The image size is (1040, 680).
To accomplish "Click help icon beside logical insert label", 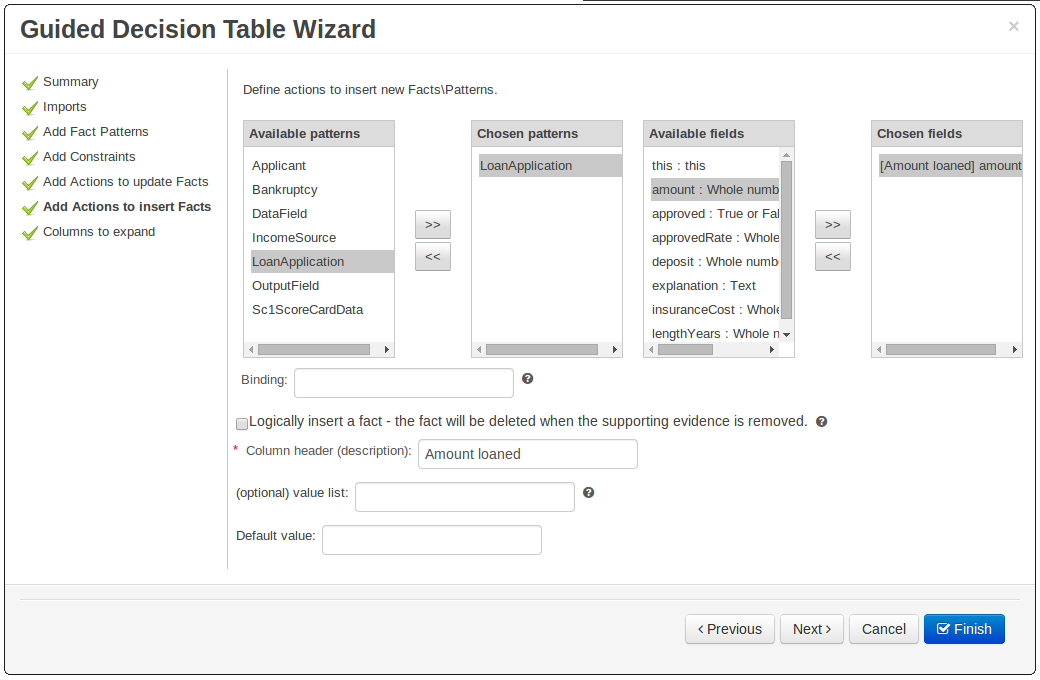I will click(x=821, y=422).
